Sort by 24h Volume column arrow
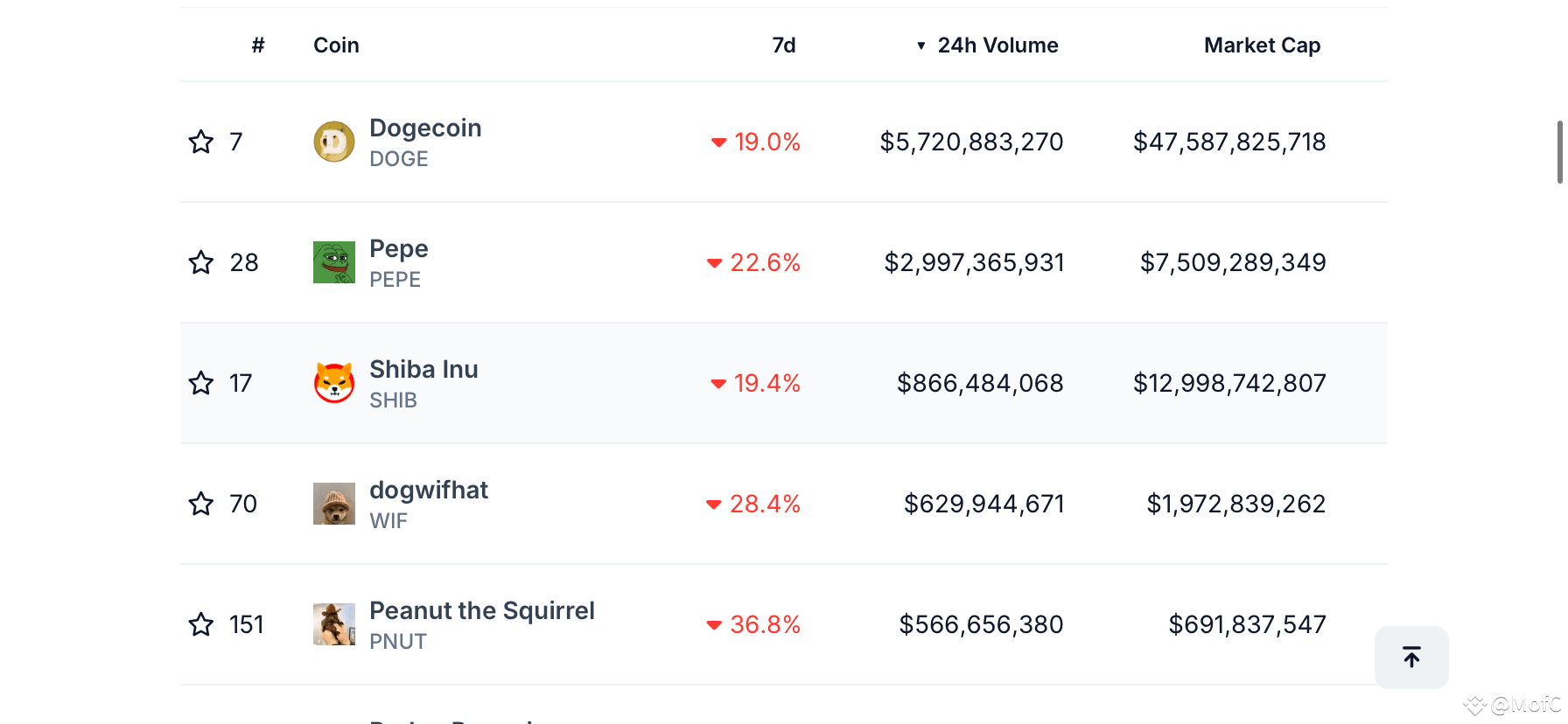The height and width of the screenshot is (724, 1568). point(921,45)
